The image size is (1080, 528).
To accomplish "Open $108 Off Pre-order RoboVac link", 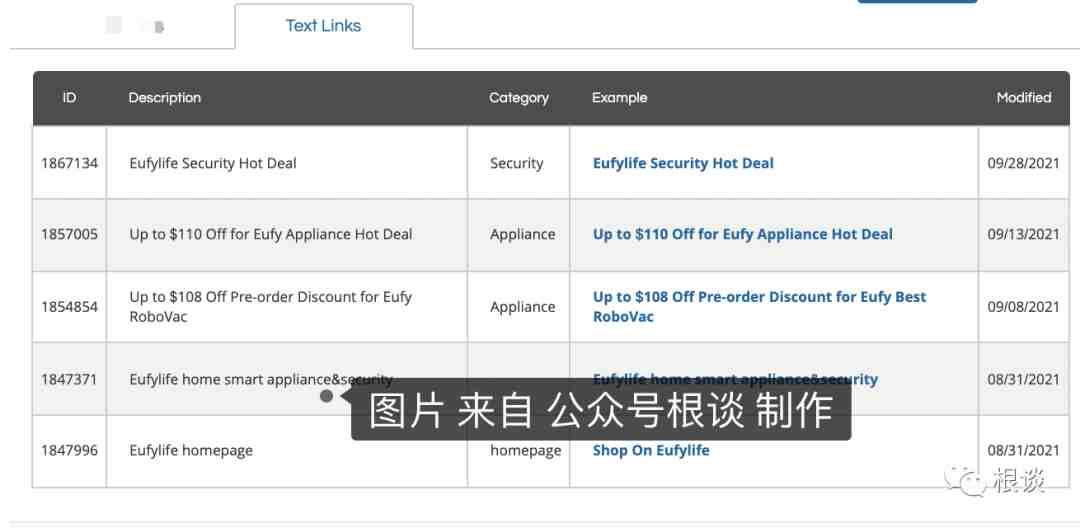I will (759, 306).
